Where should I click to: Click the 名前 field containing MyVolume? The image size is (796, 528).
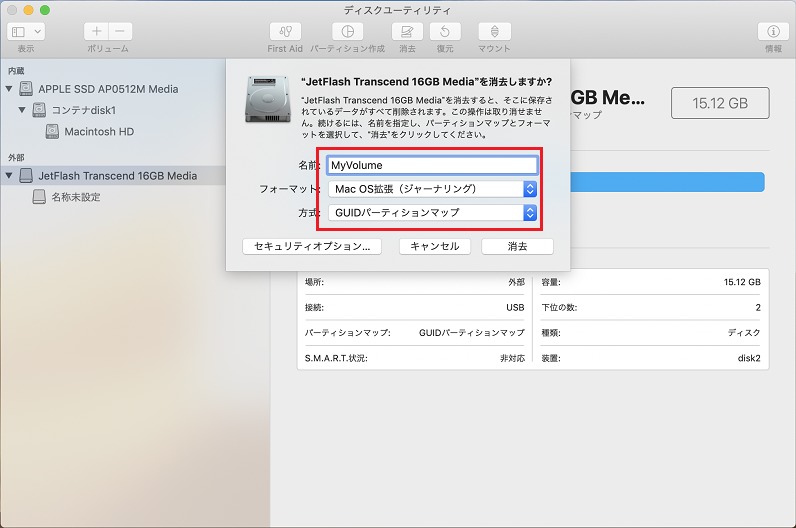pyautogui.click(x=432, y=165)
